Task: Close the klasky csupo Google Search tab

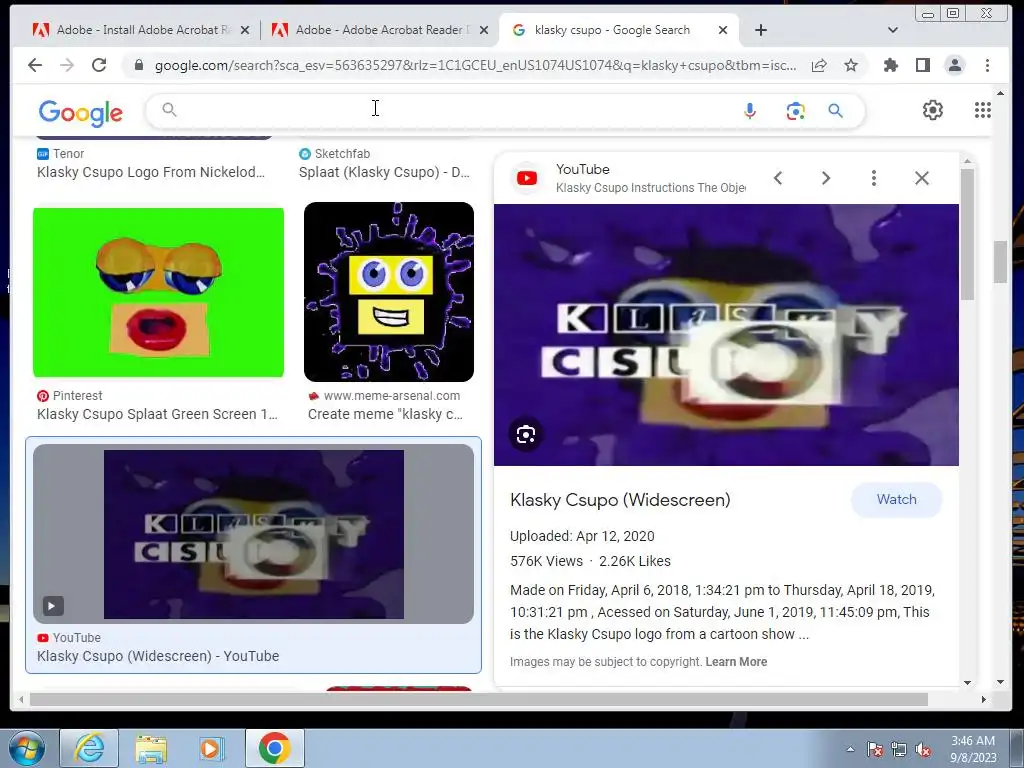Action: [x=723, y=30]
